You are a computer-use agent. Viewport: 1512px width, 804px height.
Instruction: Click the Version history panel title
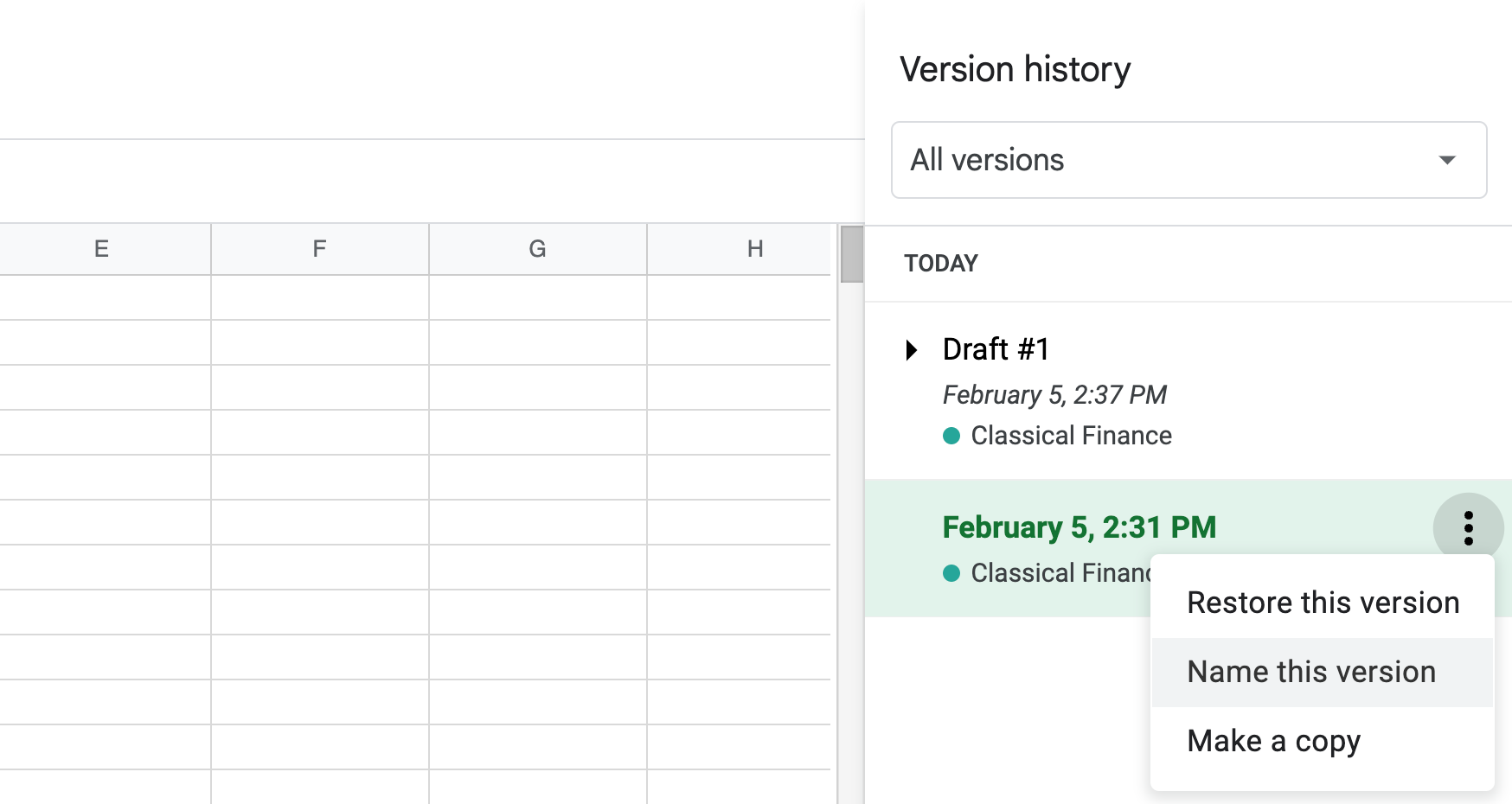[1015, 69]
